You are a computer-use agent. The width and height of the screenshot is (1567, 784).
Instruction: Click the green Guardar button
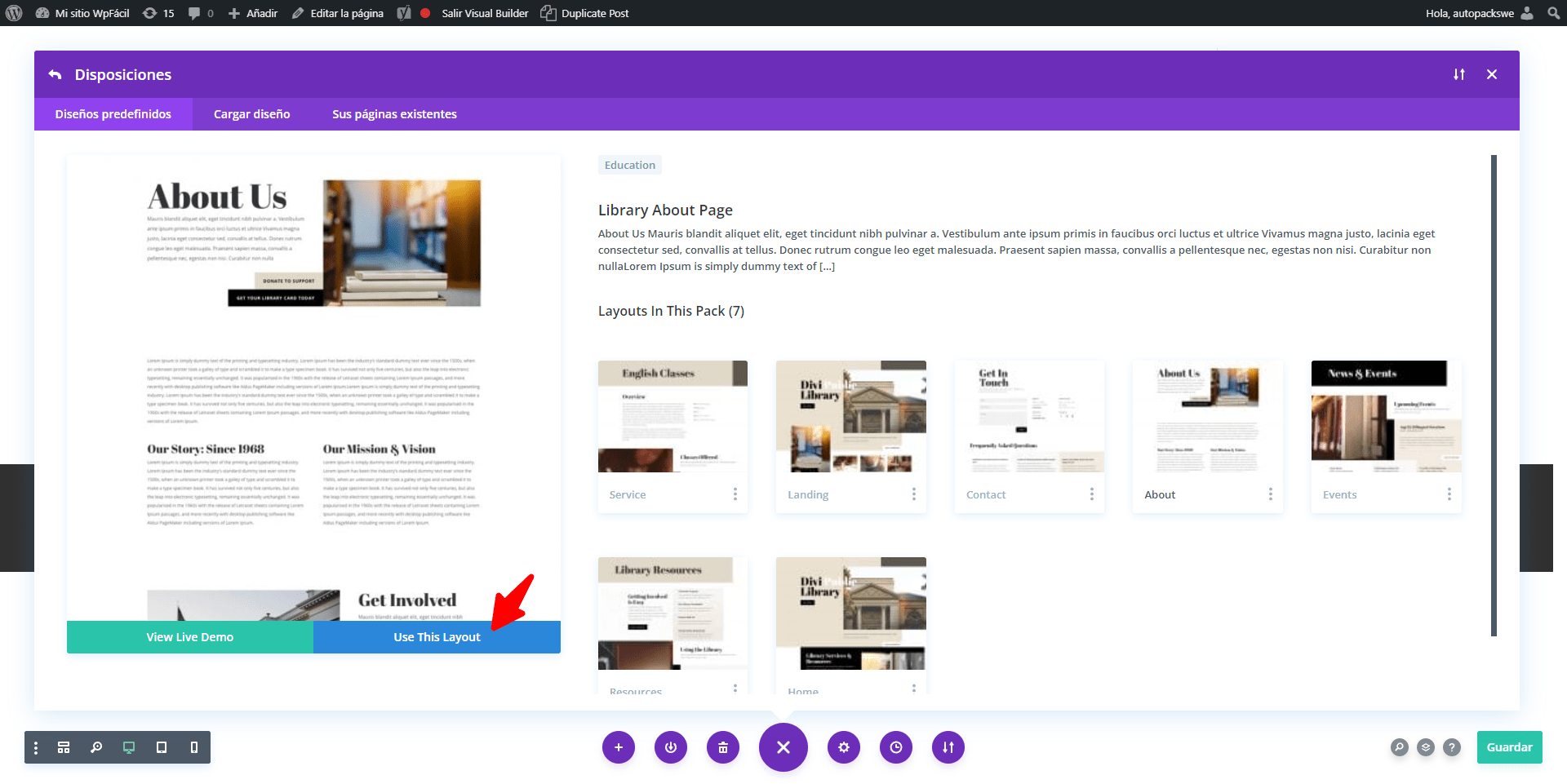point(1509,747)
